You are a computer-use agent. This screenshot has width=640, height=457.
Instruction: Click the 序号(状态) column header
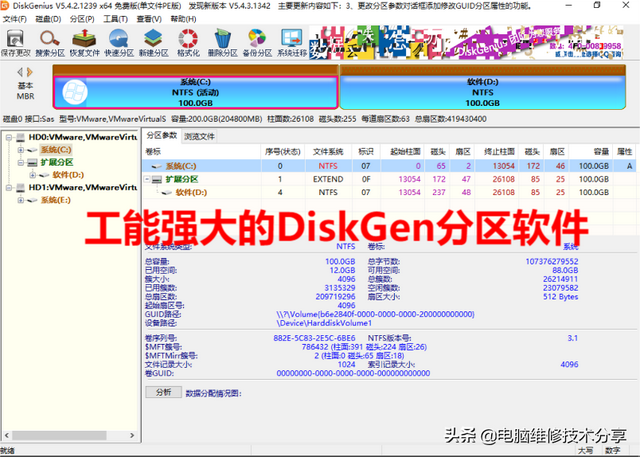(x=283, y=152)
